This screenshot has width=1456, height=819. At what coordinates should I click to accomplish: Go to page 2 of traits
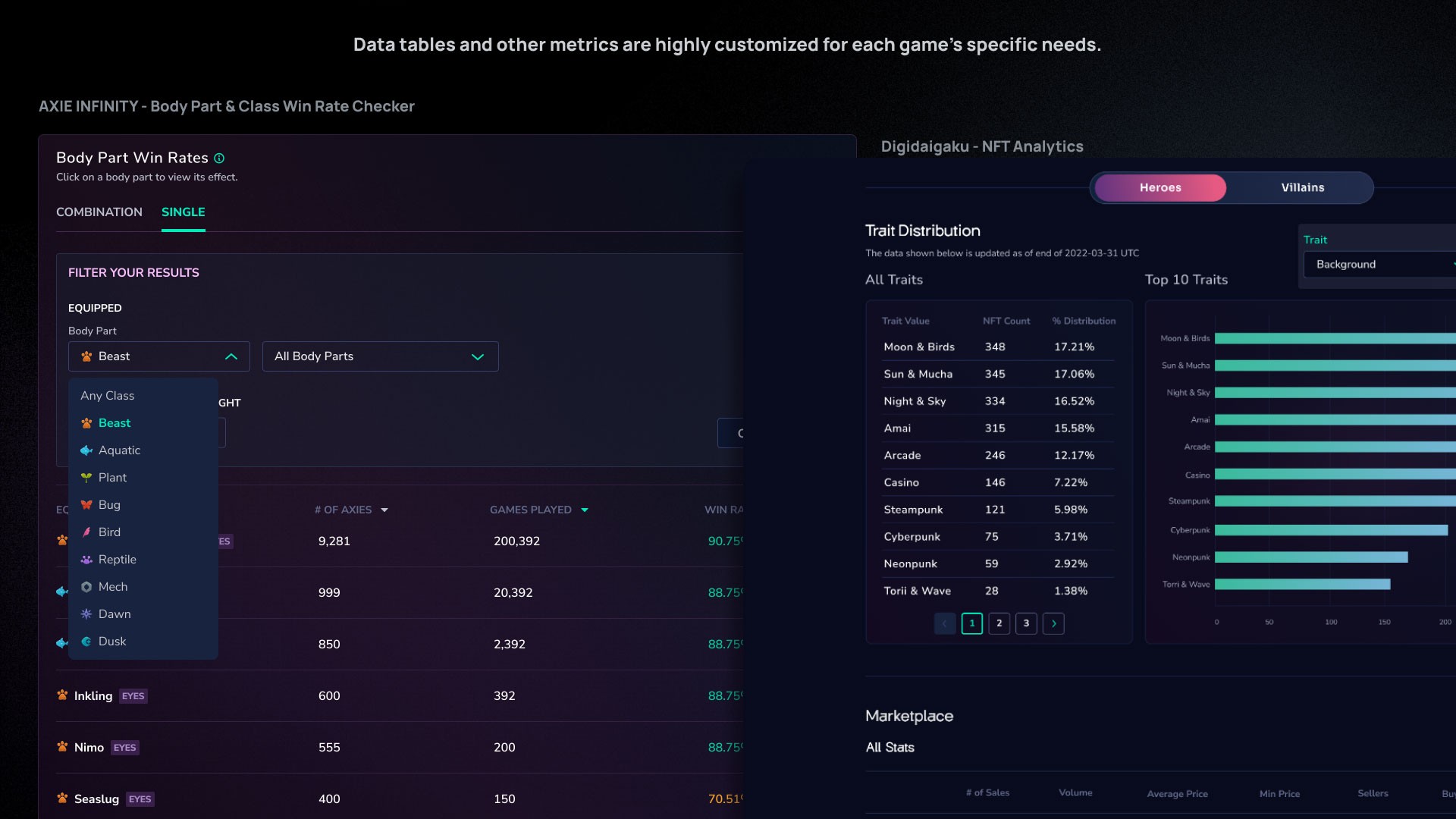pyautogui.click(x=999, y=623)
